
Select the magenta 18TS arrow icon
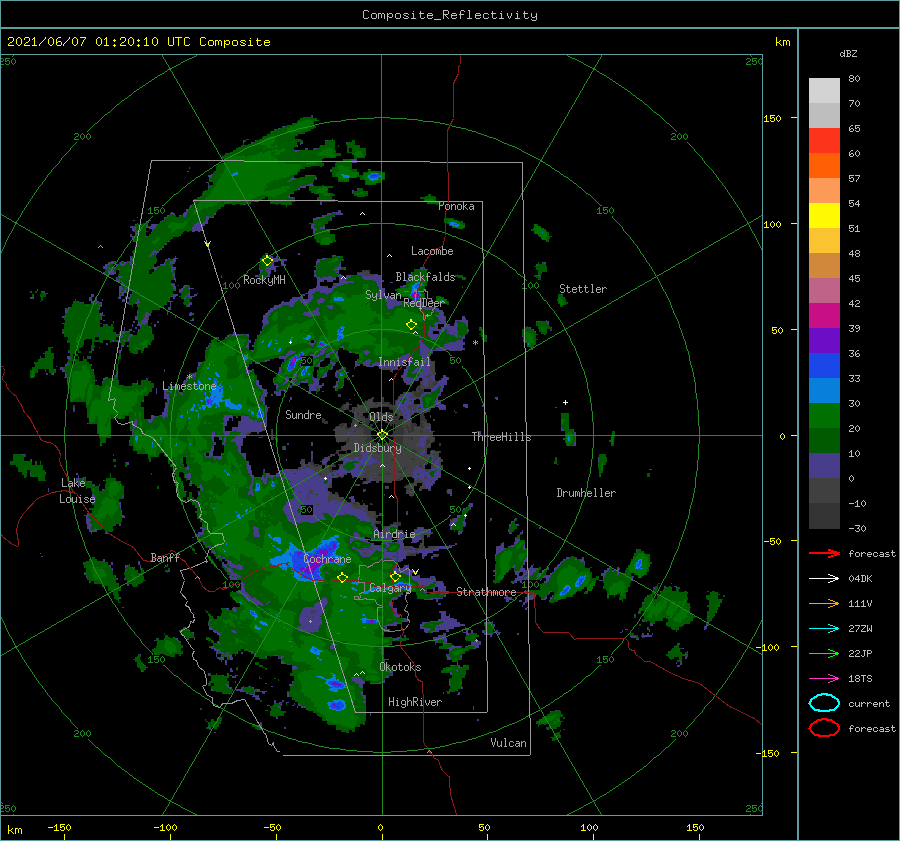(x=824, y=679)
